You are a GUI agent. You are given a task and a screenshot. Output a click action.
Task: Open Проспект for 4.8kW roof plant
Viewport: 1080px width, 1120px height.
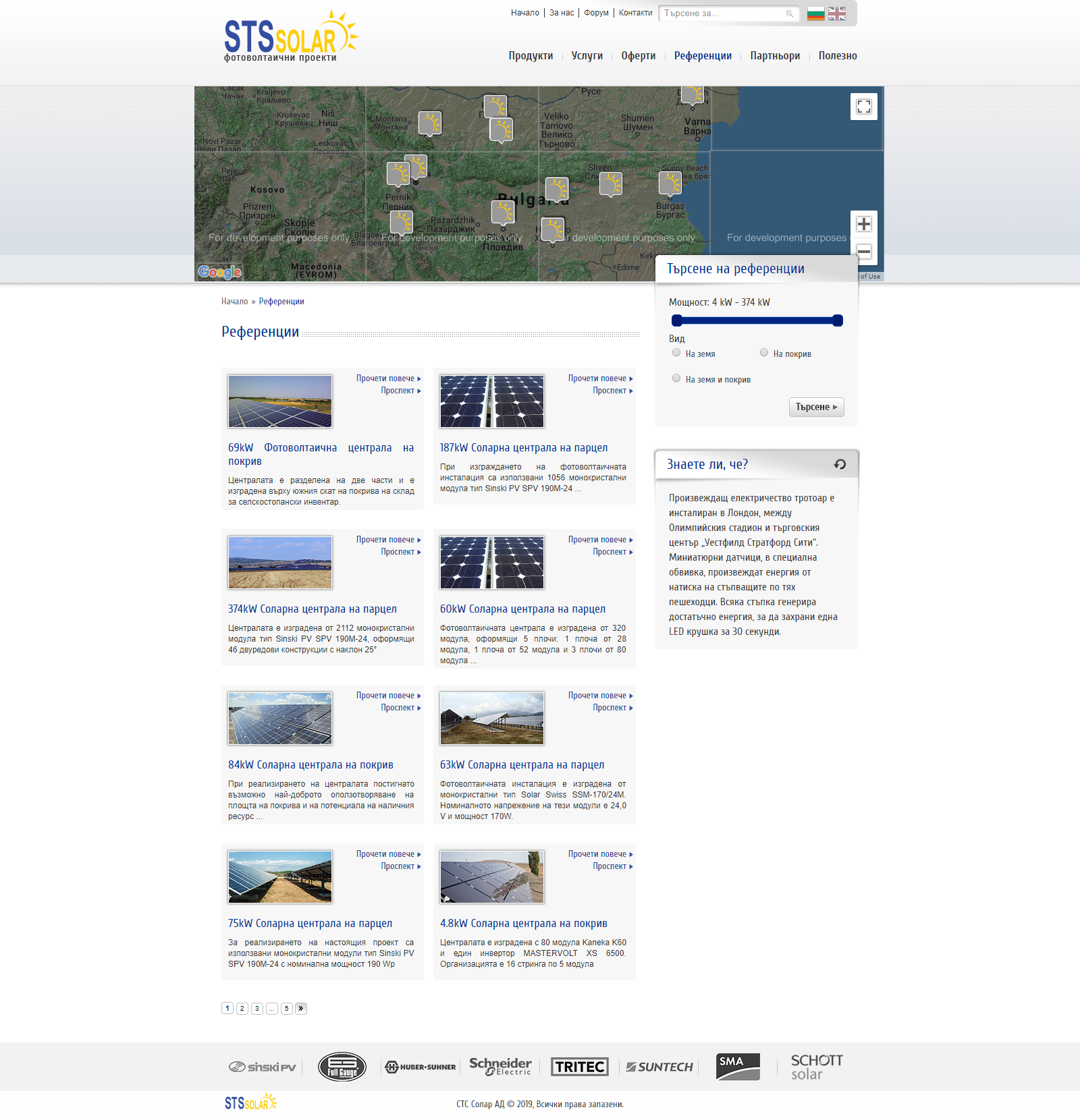pyautogui.click(x=612, y=866)
